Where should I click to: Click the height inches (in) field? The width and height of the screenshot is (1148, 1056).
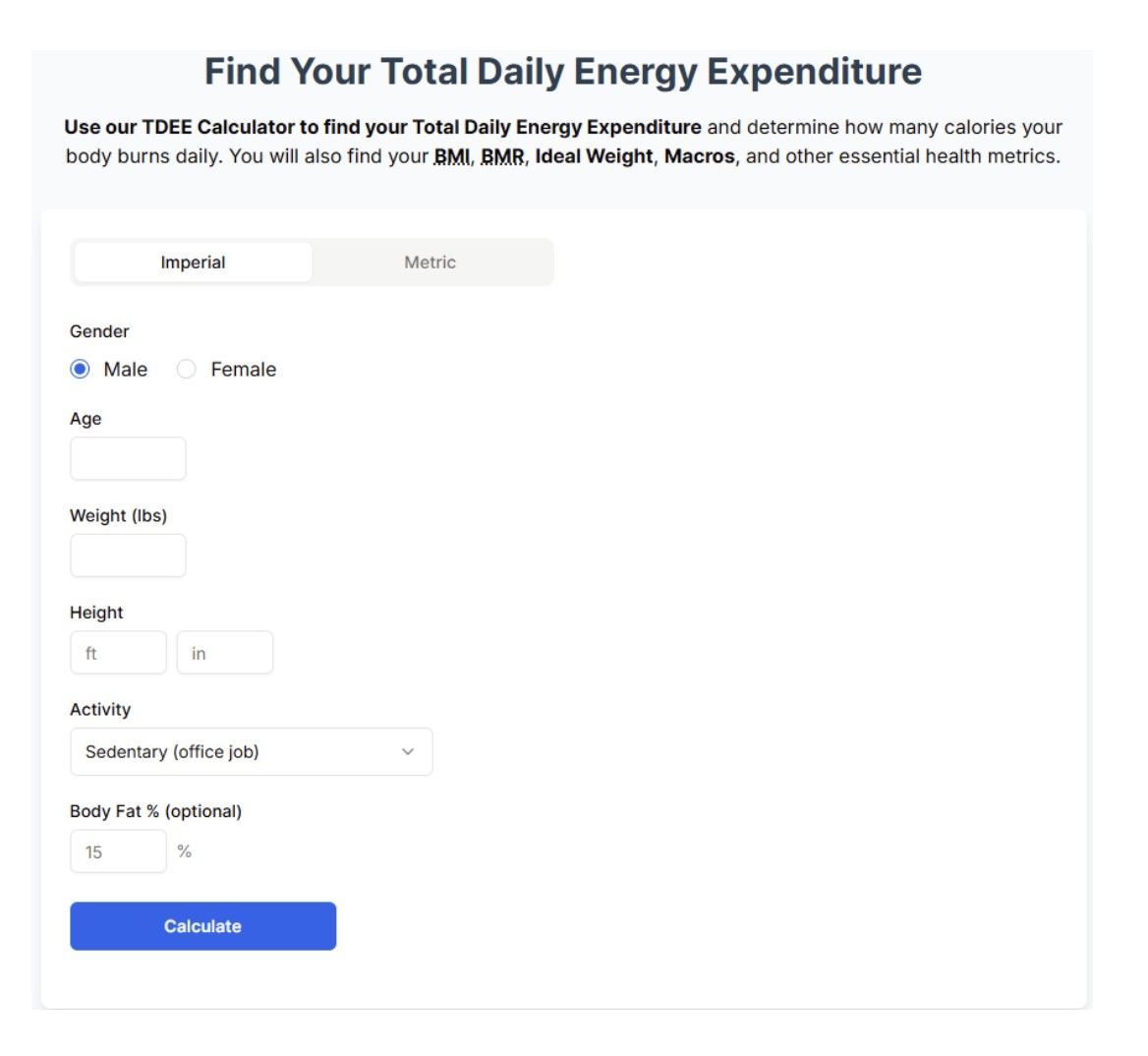(224, 653)
